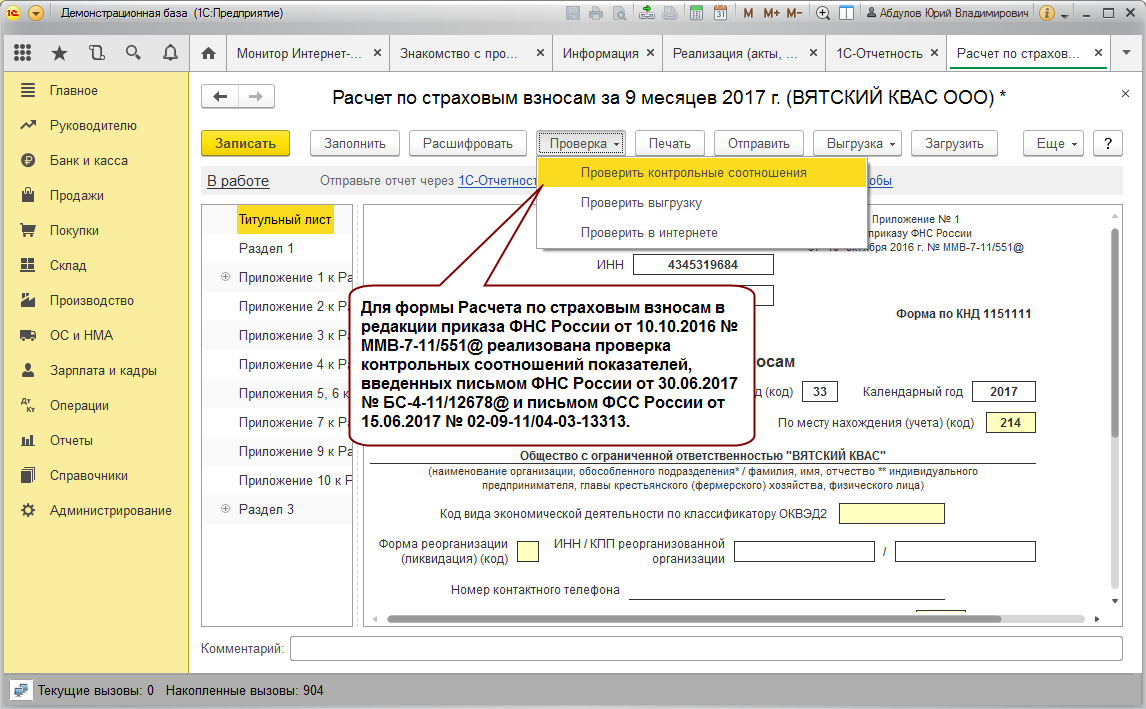The height and width of the screenshot is (709, 1146).
Task: Click the save diskette icon in title bar
Action: pos(573,13)
